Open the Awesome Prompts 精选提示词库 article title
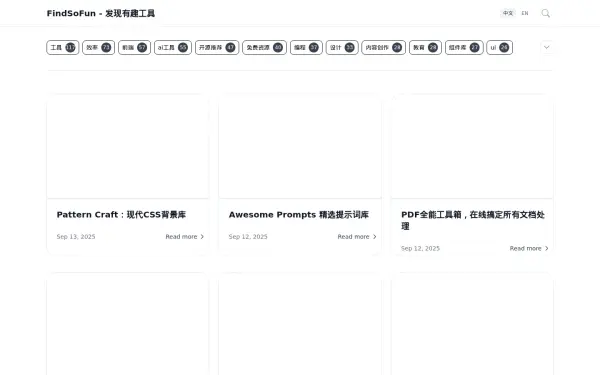This screenshot has height=375, width=600. pyautogui.click(x=299, y=215)
